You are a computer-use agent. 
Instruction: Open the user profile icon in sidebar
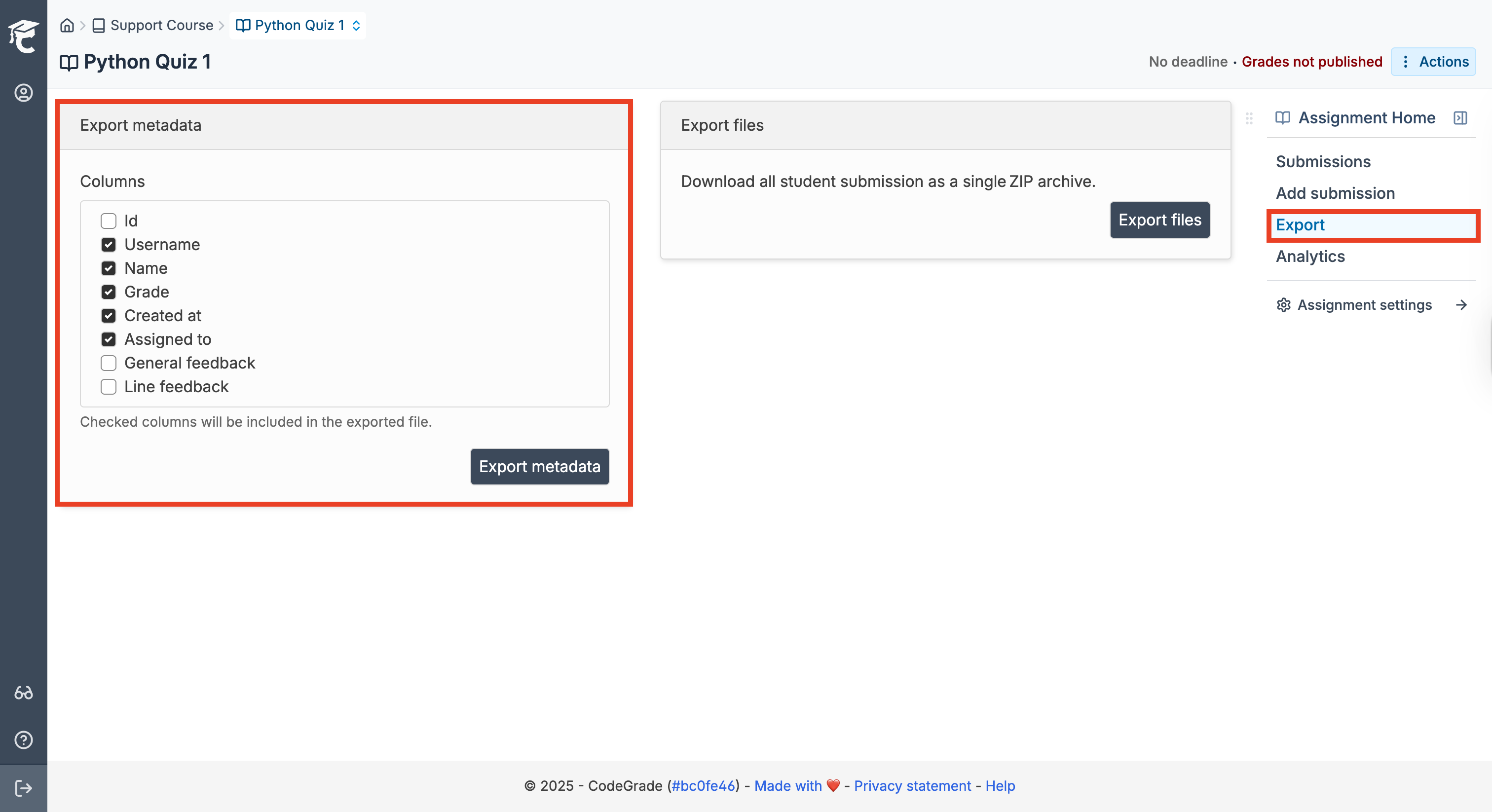tap(23, 93)
